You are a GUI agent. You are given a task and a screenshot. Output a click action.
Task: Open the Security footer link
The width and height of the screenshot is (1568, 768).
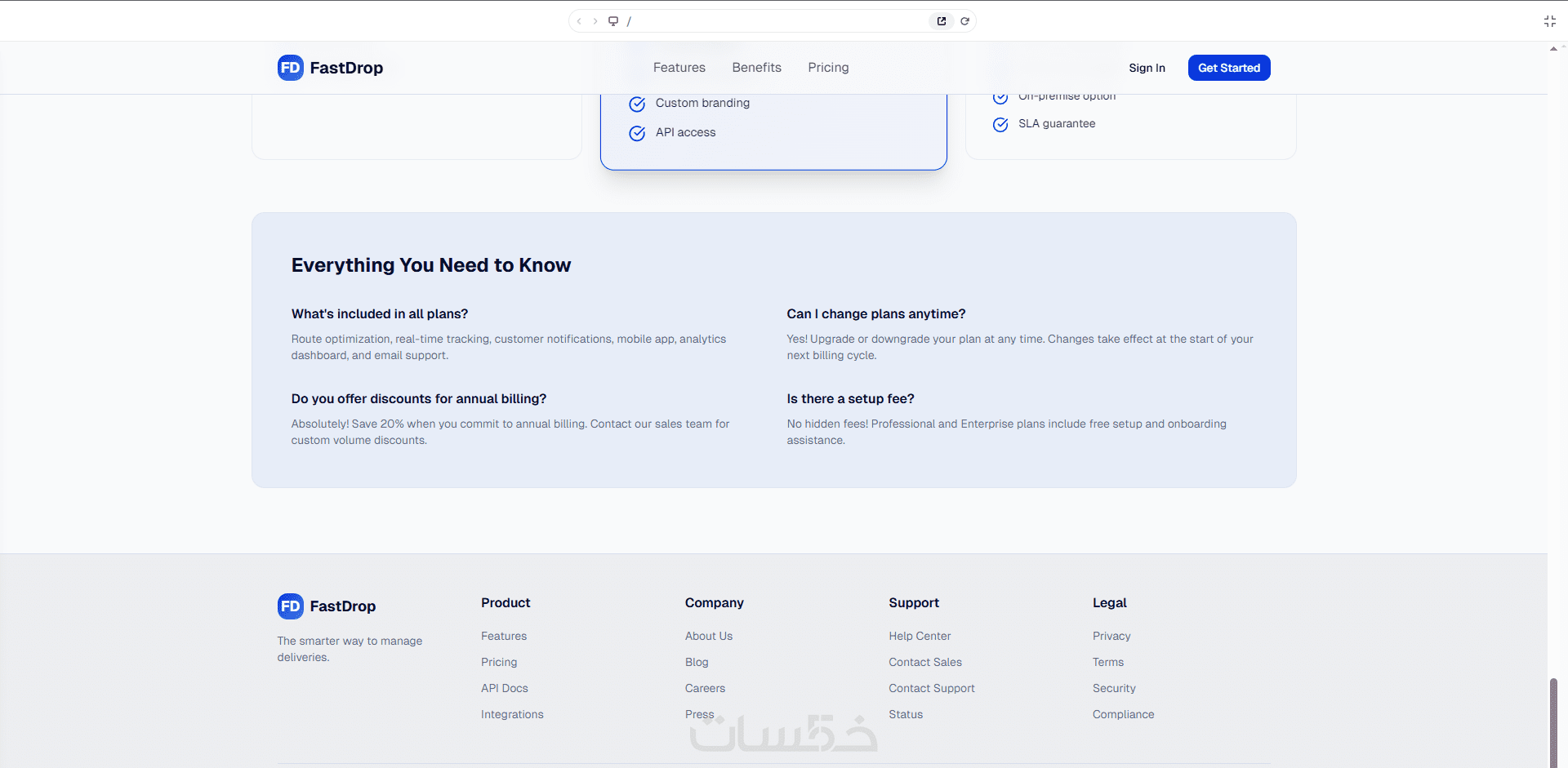pyautogui.click(x=1114, y=688)
